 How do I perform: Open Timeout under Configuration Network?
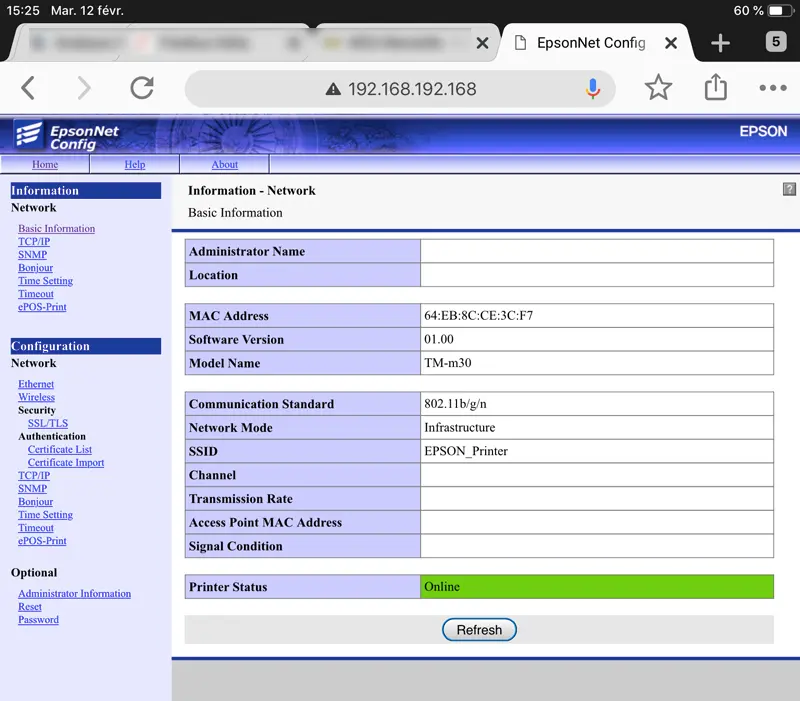coord(36,528)
